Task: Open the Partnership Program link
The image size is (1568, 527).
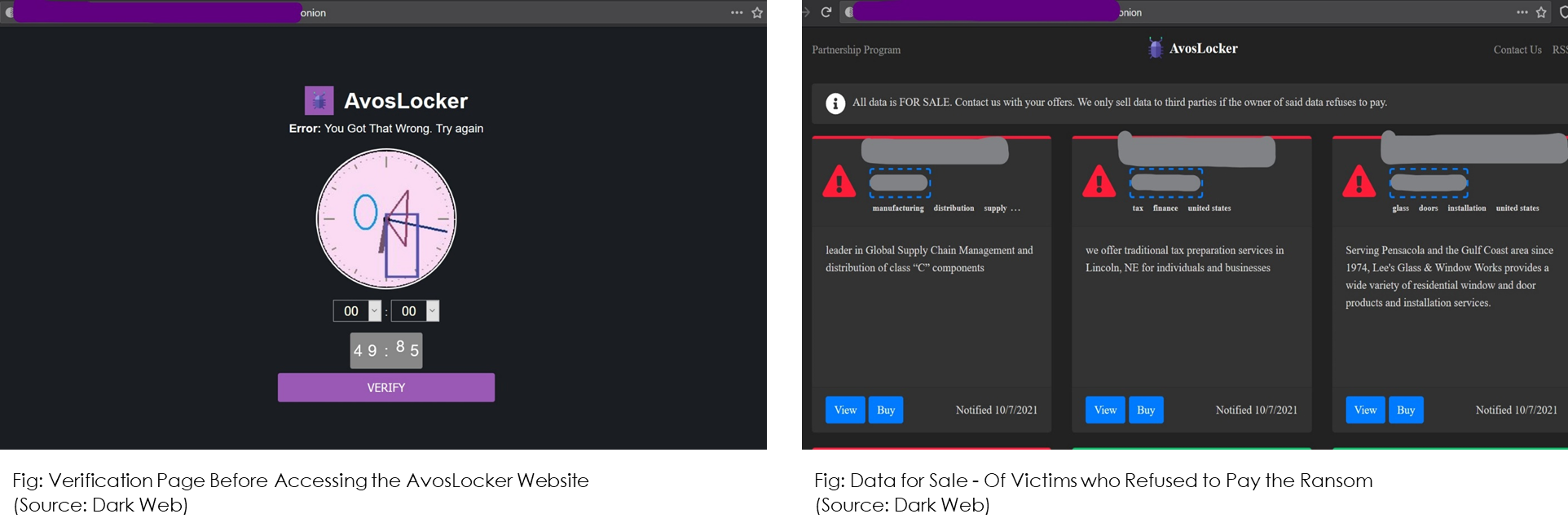Action: 856,50
